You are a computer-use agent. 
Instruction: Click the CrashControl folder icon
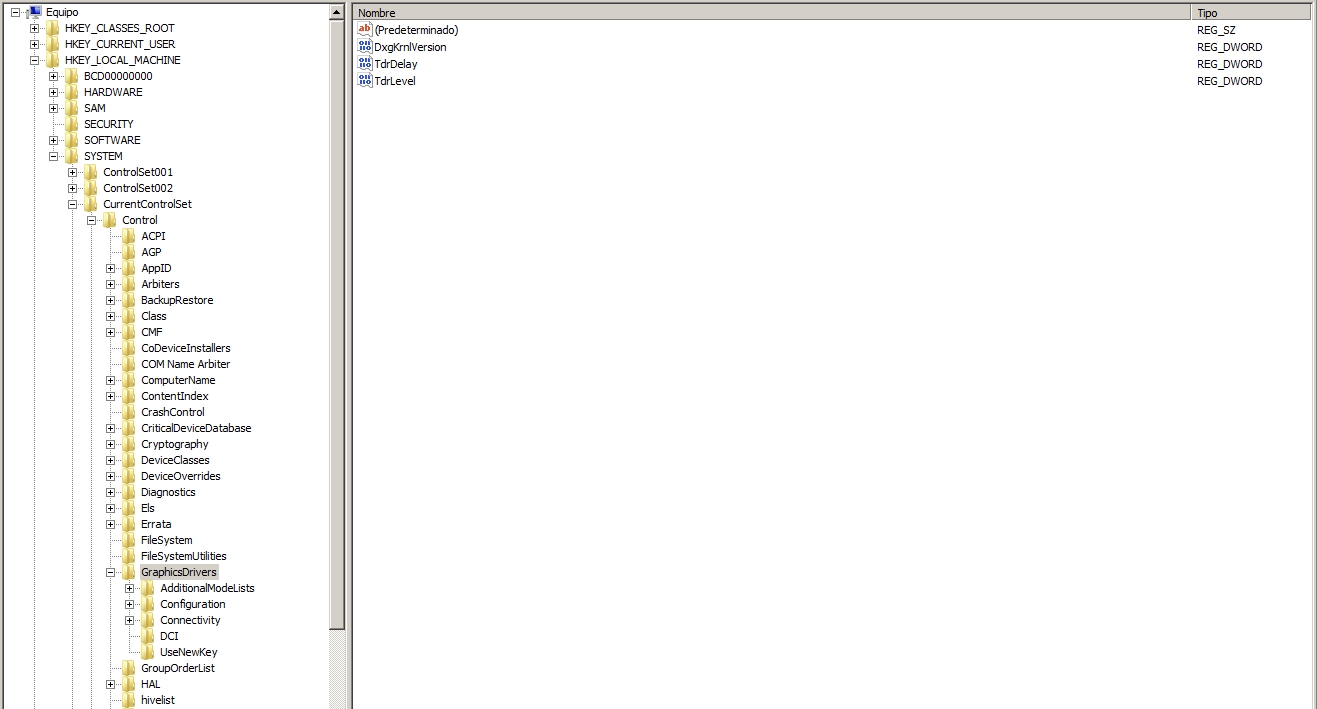(x=129, y=412)
